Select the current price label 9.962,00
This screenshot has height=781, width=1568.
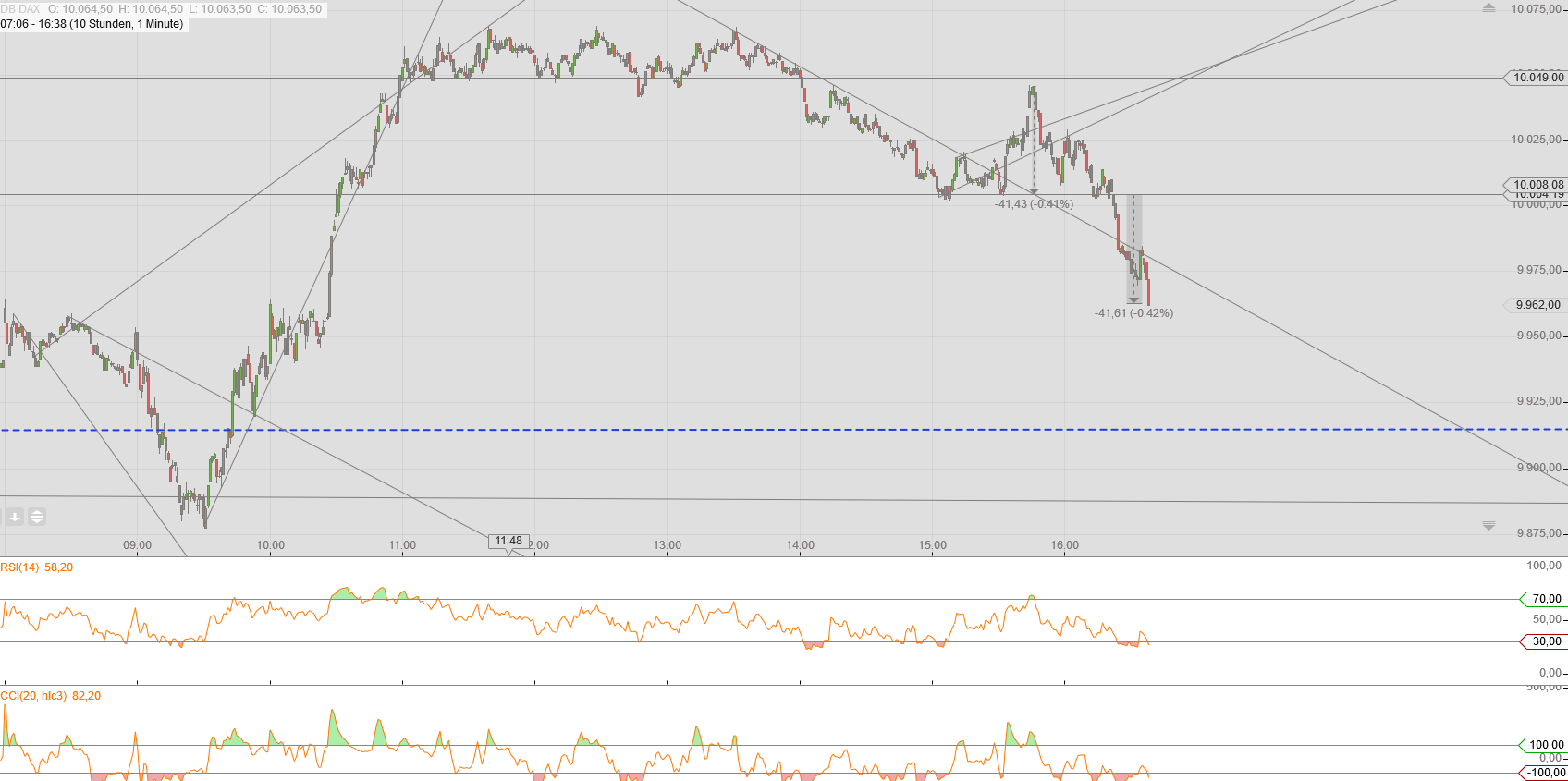click(x=1537, y=305)
